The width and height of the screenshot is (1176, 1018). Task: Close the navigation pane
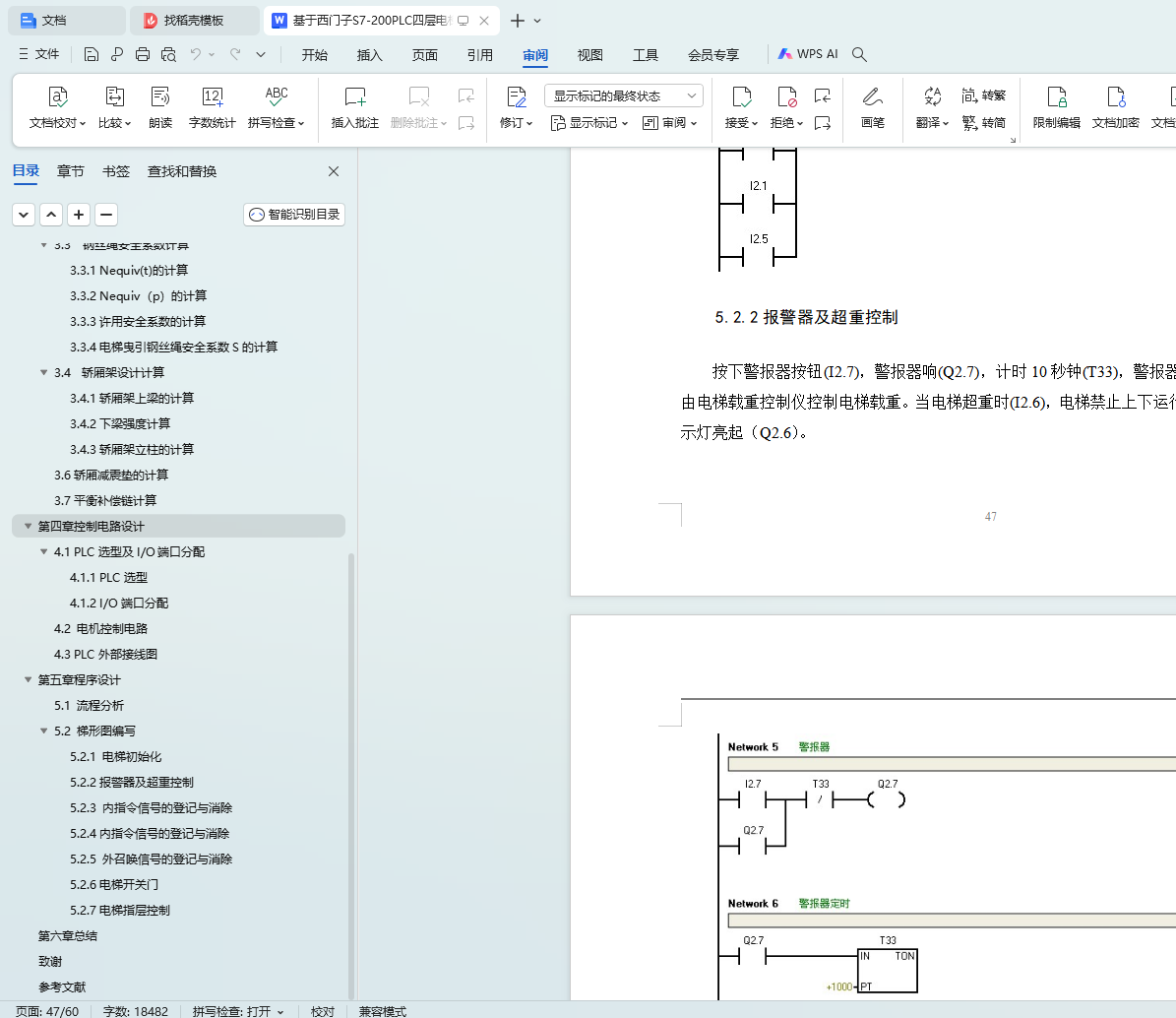(334, 171)
